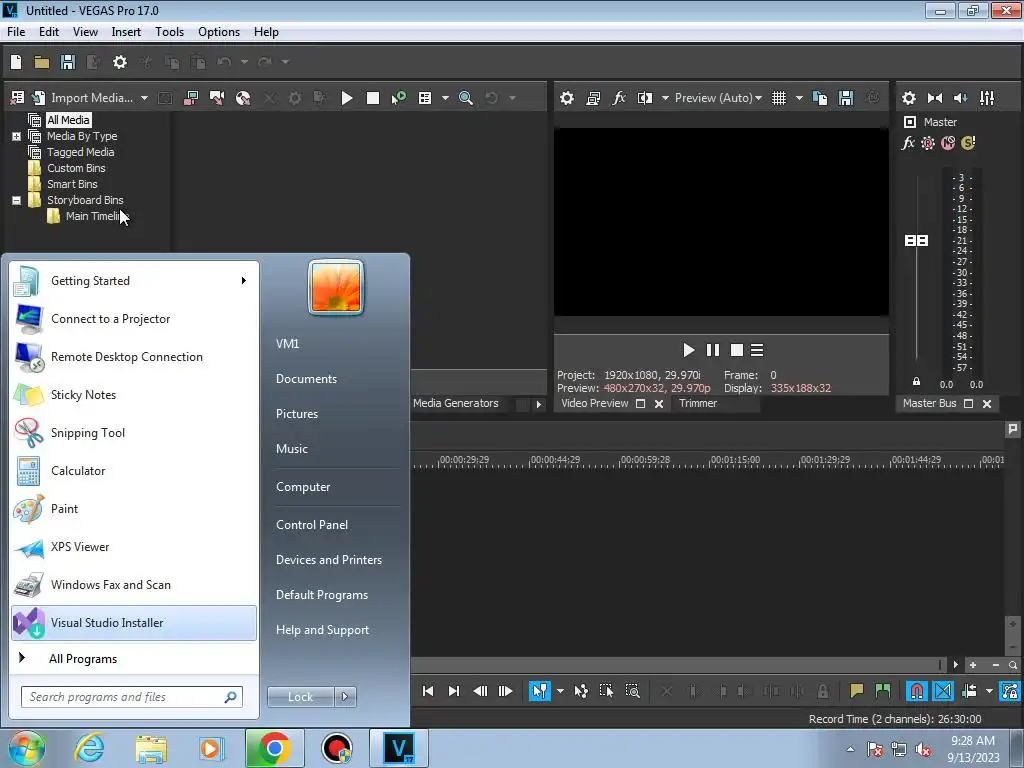Go to start of timeline
The height and width of the screenshot is (768, 1024).
tap(428, 691)
